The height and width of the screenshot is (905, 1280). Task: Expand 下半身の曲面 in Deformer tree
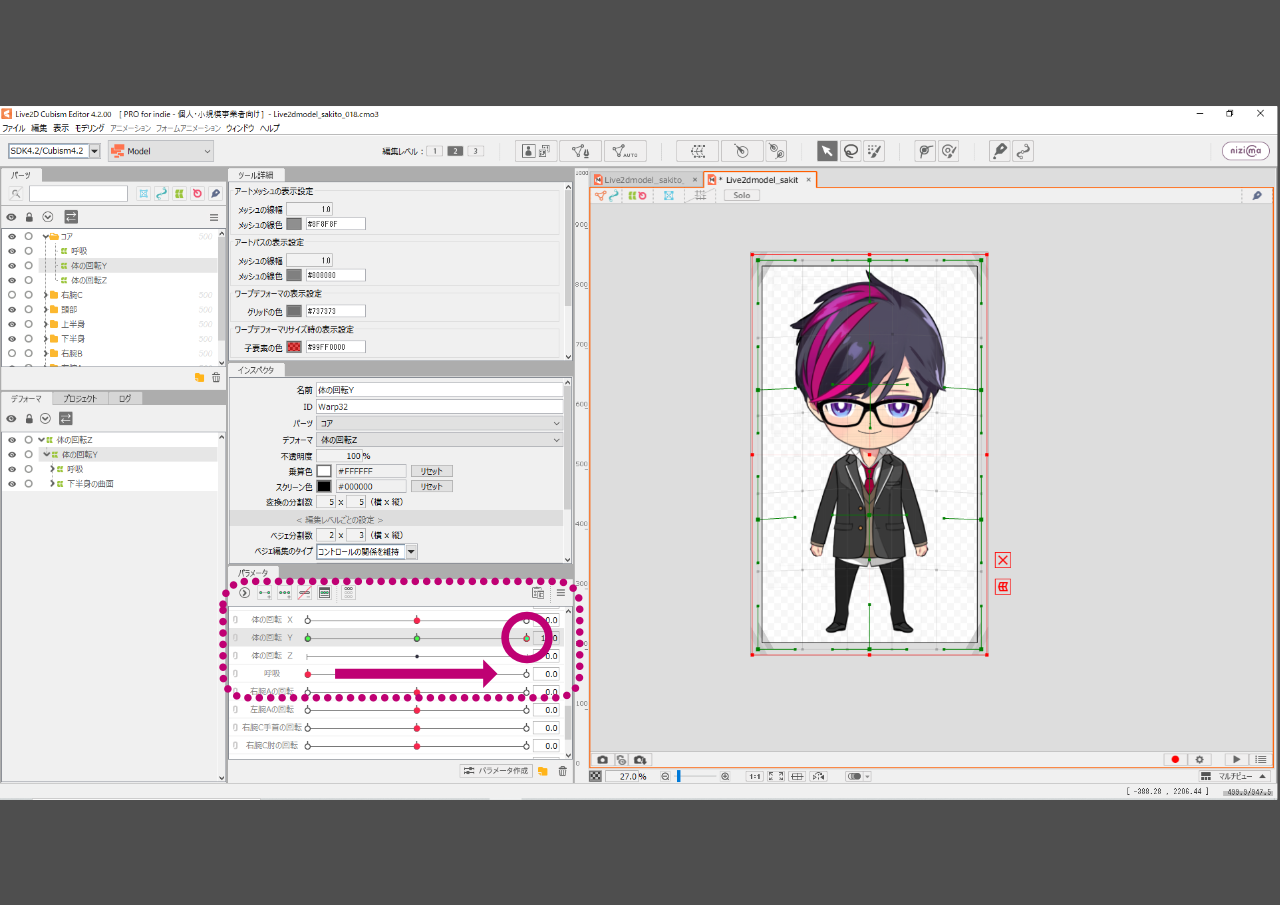click(x=52, y=484)
